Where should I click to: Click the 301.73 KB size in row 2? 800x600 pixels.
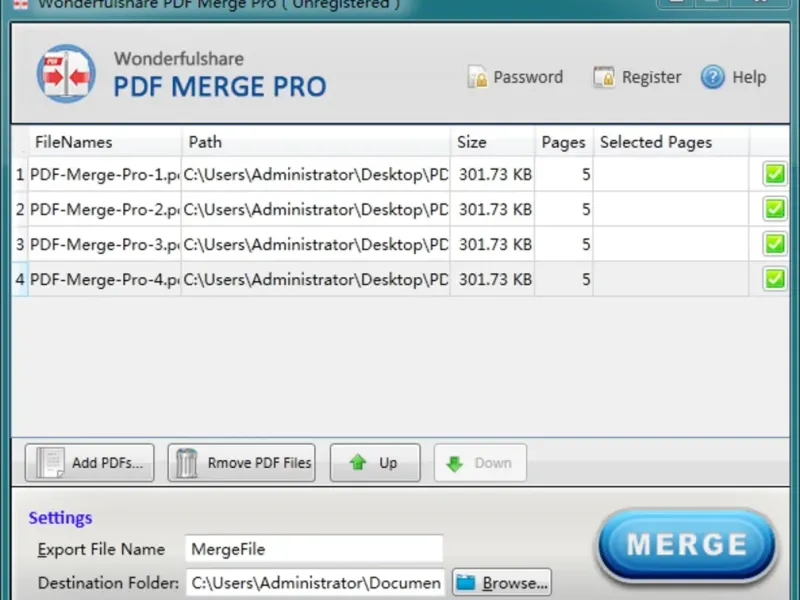[495, 209]
